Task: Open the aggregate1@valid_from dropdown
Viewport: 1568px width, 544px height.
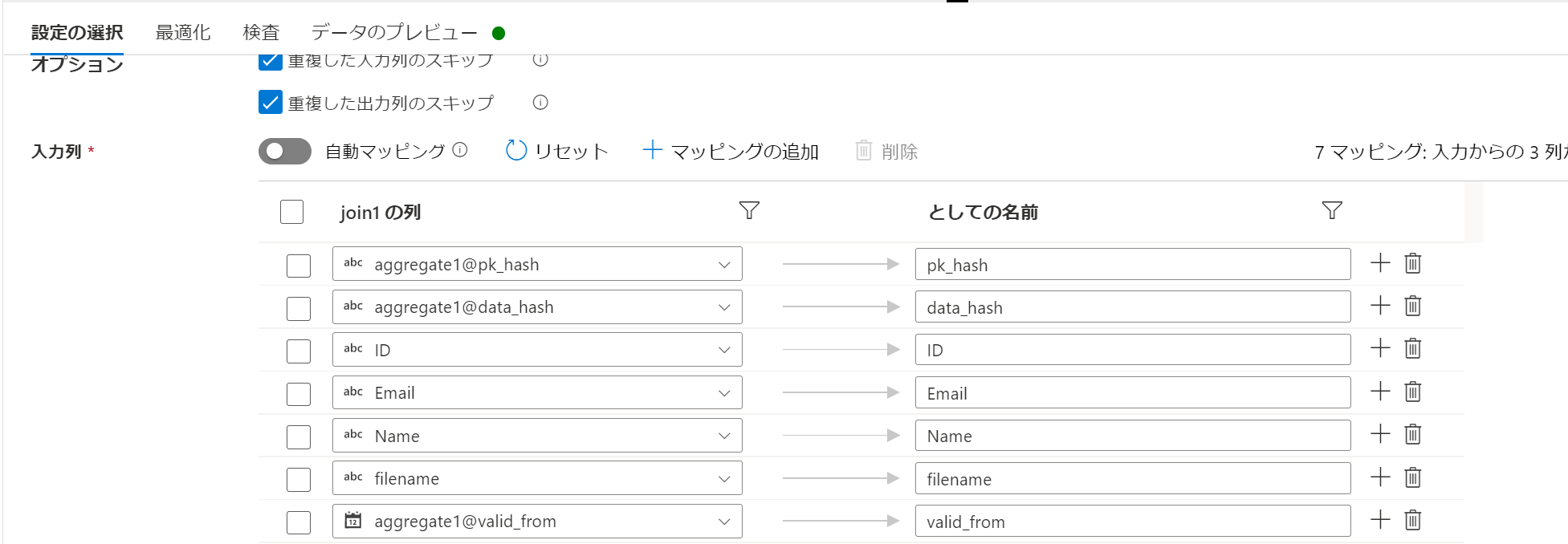Action: click(537, 521)
